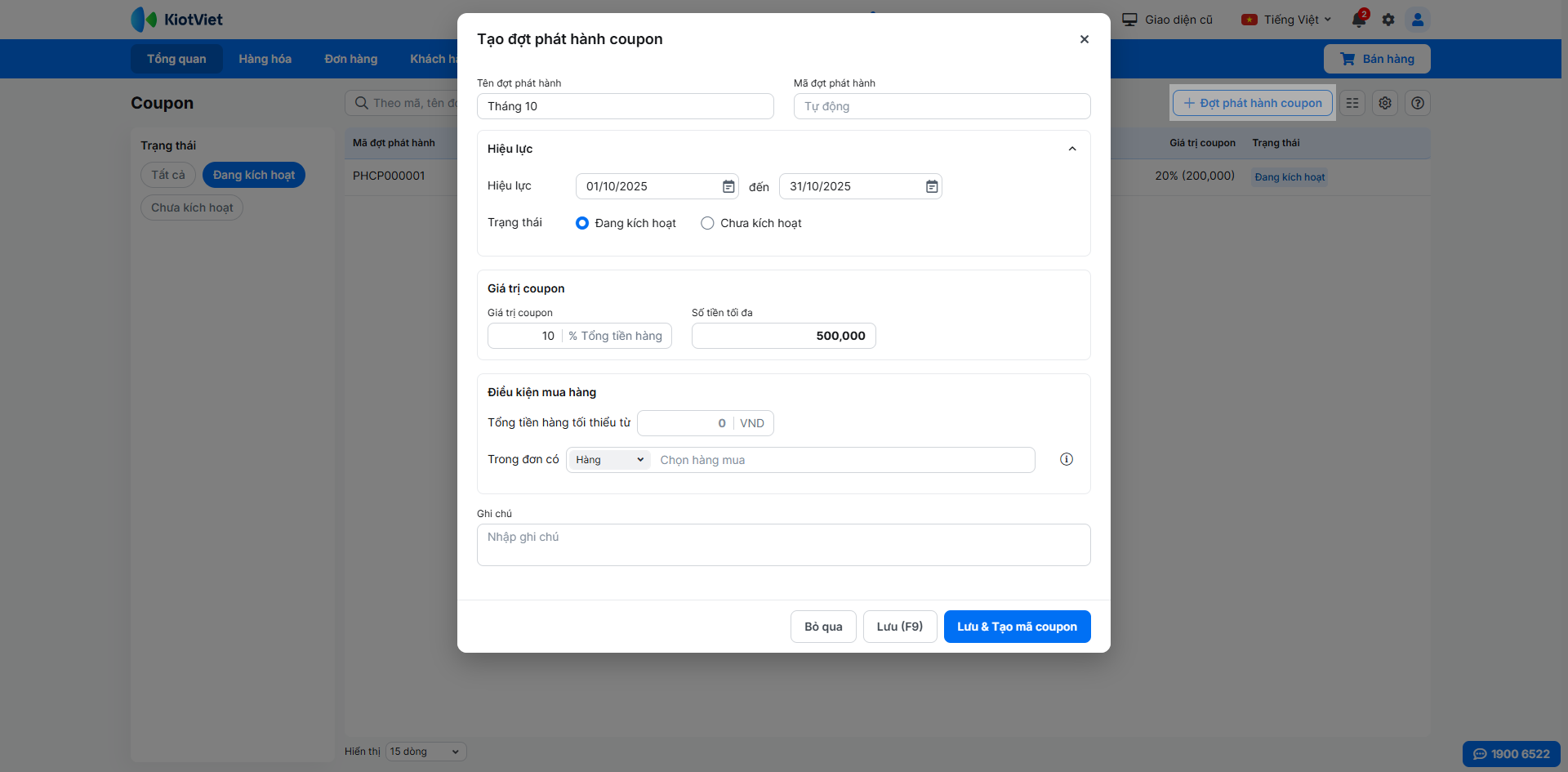Viewport: 1568px width, 772px height.
Task: Filter by "Chưa kích hoạt" status chip
Action: tap(192, 208)
